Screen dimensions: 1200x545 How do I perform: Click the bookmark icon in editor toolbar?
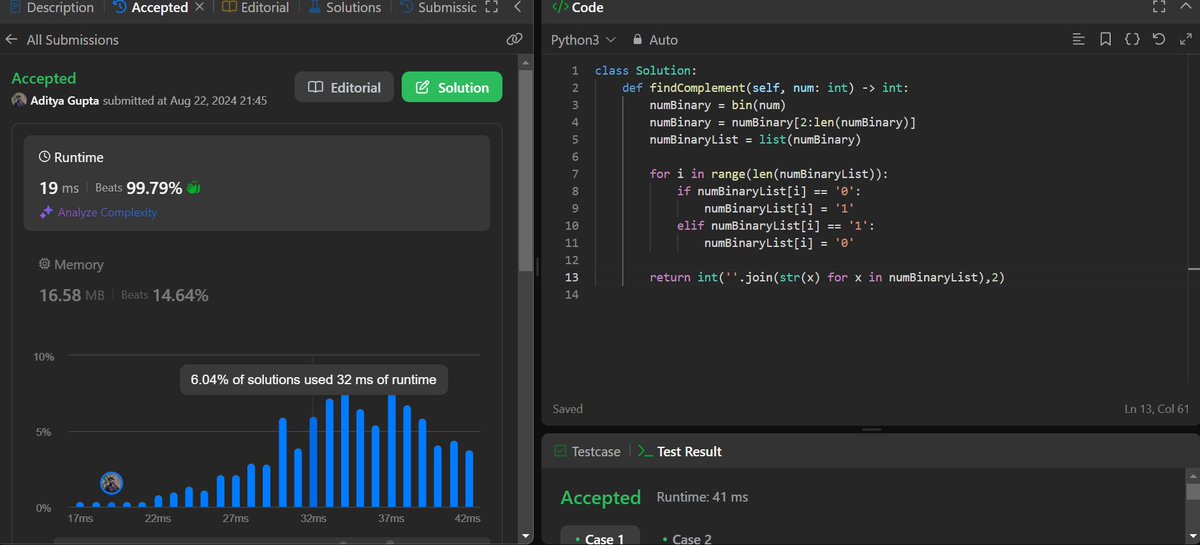(1105, 40)
